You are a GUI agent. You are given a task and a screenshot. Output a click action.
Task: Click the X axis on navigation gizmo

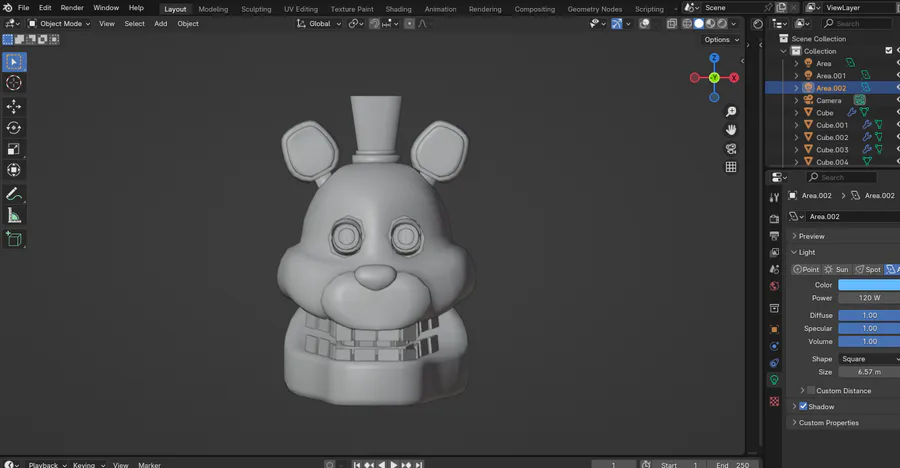pyautogui.click(x=734, y=78)
